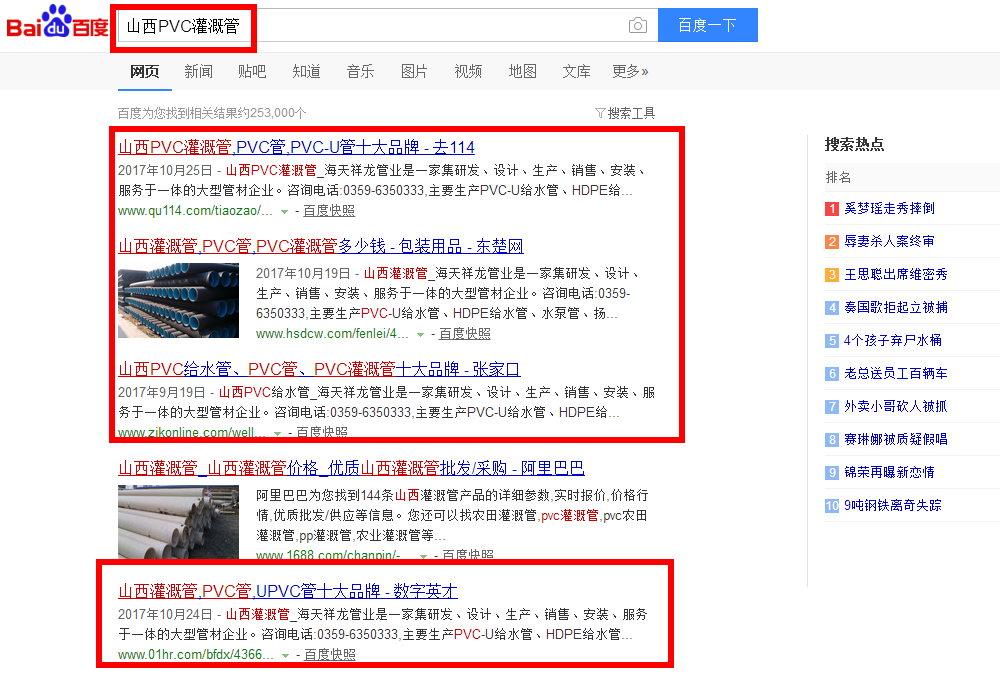Click the Baidu logo
The image size is (1000, 678).
(x=57, y=22)
